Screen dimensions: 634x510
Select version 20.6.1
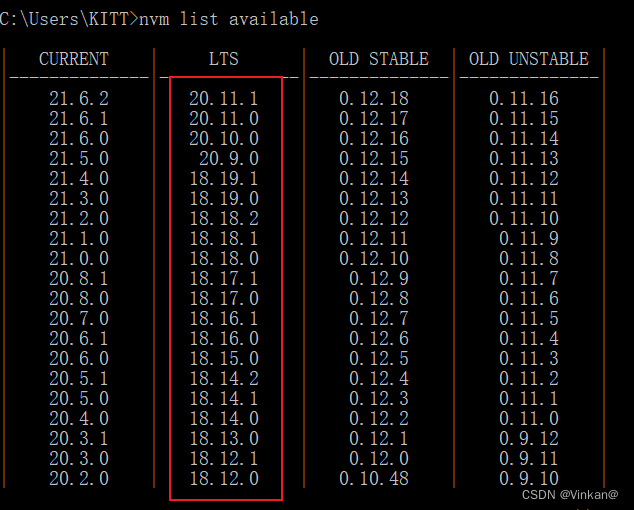pyautogui.click(x=79, y=339)
